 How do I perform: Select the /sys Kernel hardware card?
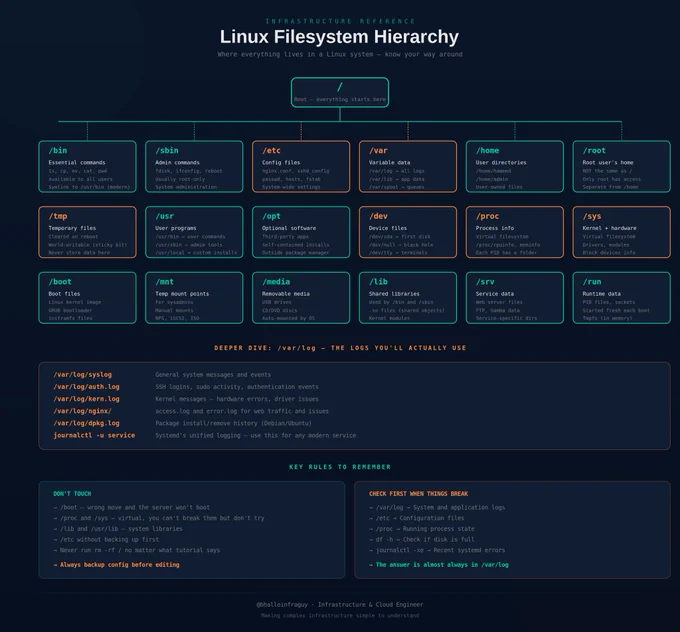(x=621, y=232)
